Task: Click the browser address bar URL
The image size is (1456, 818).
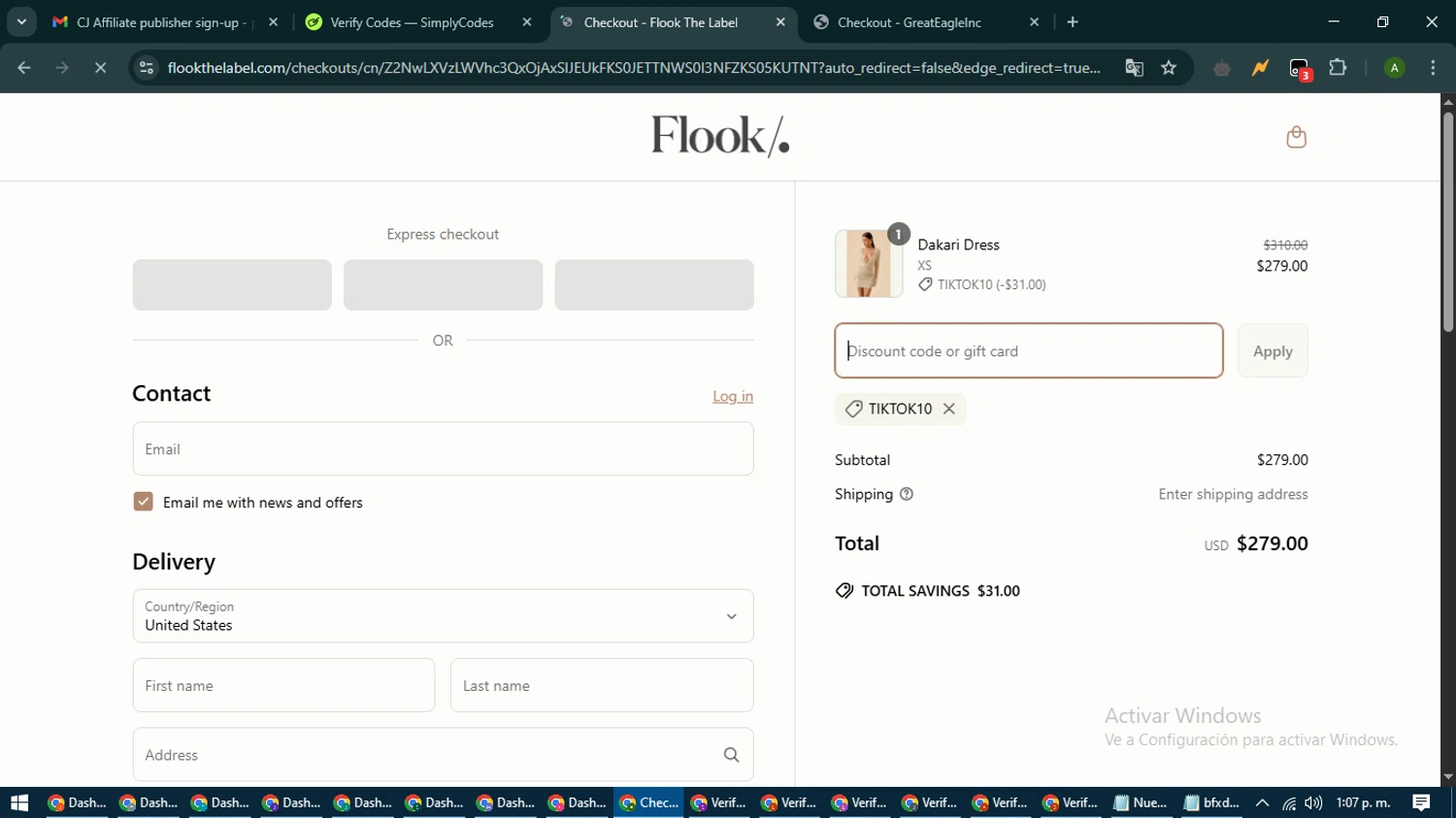Action: click(634, 68)
